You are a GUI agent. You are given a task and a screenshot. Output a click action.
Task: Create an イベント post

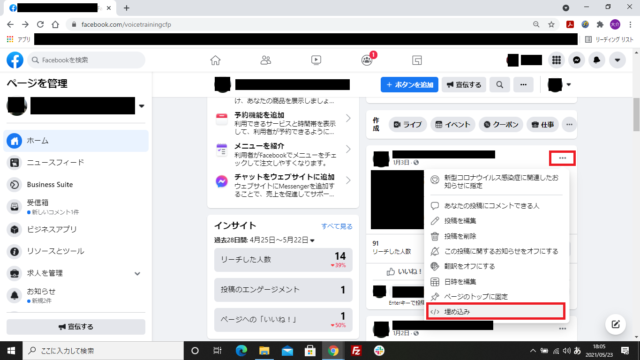click(x=453, y=124)
